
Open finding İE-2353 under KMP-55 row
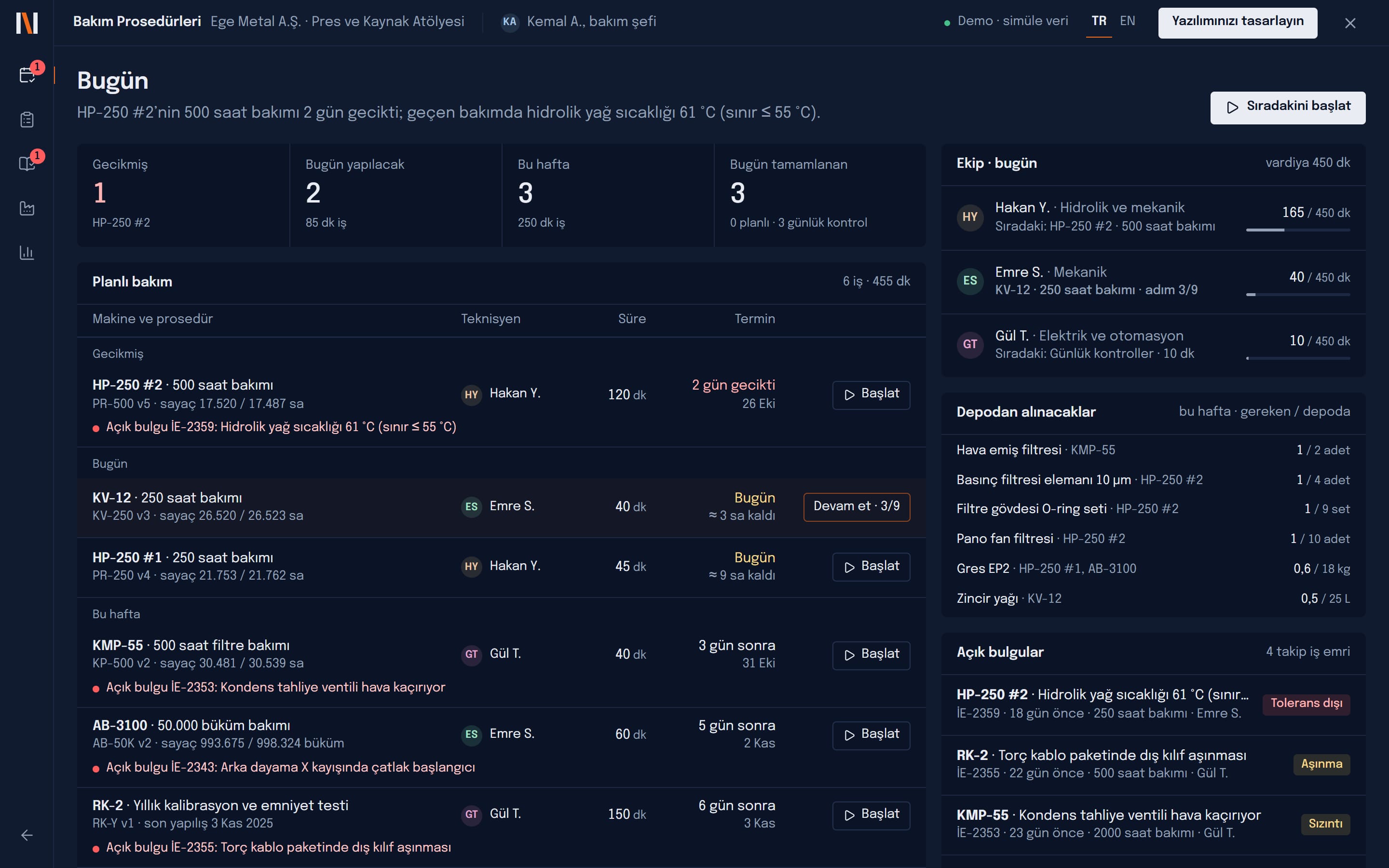269,687
